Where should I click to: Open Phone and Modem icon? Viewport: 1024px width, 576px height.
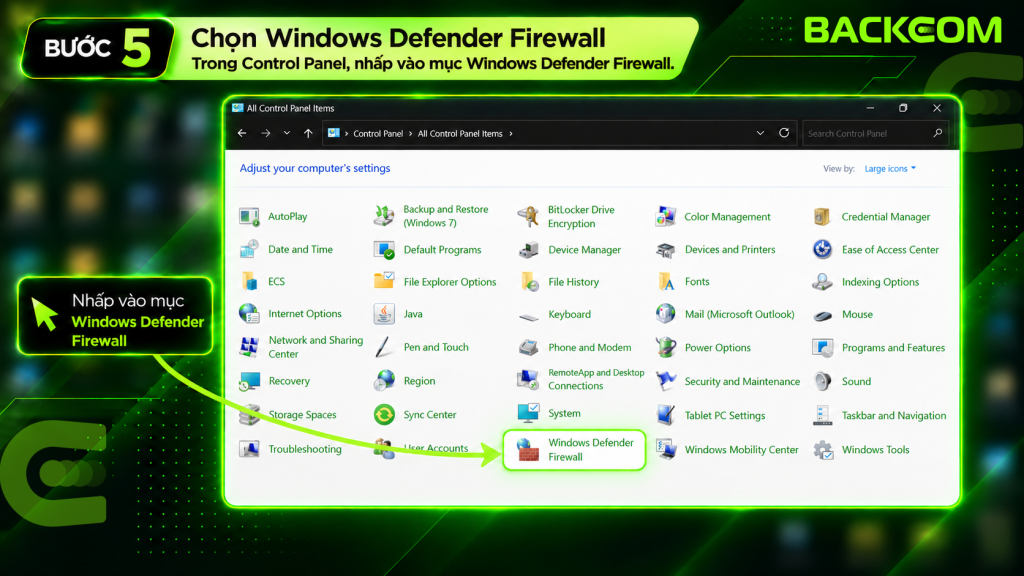(x=528, y=347)
